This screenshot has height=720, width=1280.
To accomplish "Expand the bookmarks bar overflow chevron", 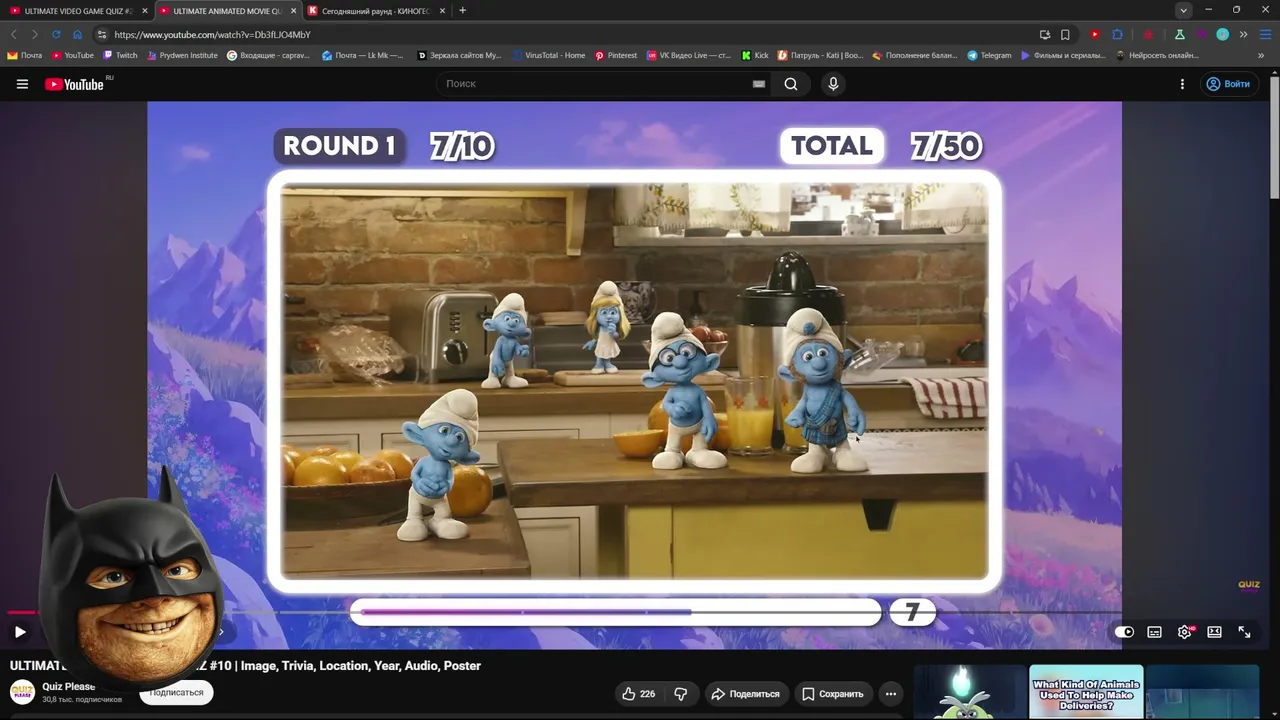I will (x=1261, y=56).
